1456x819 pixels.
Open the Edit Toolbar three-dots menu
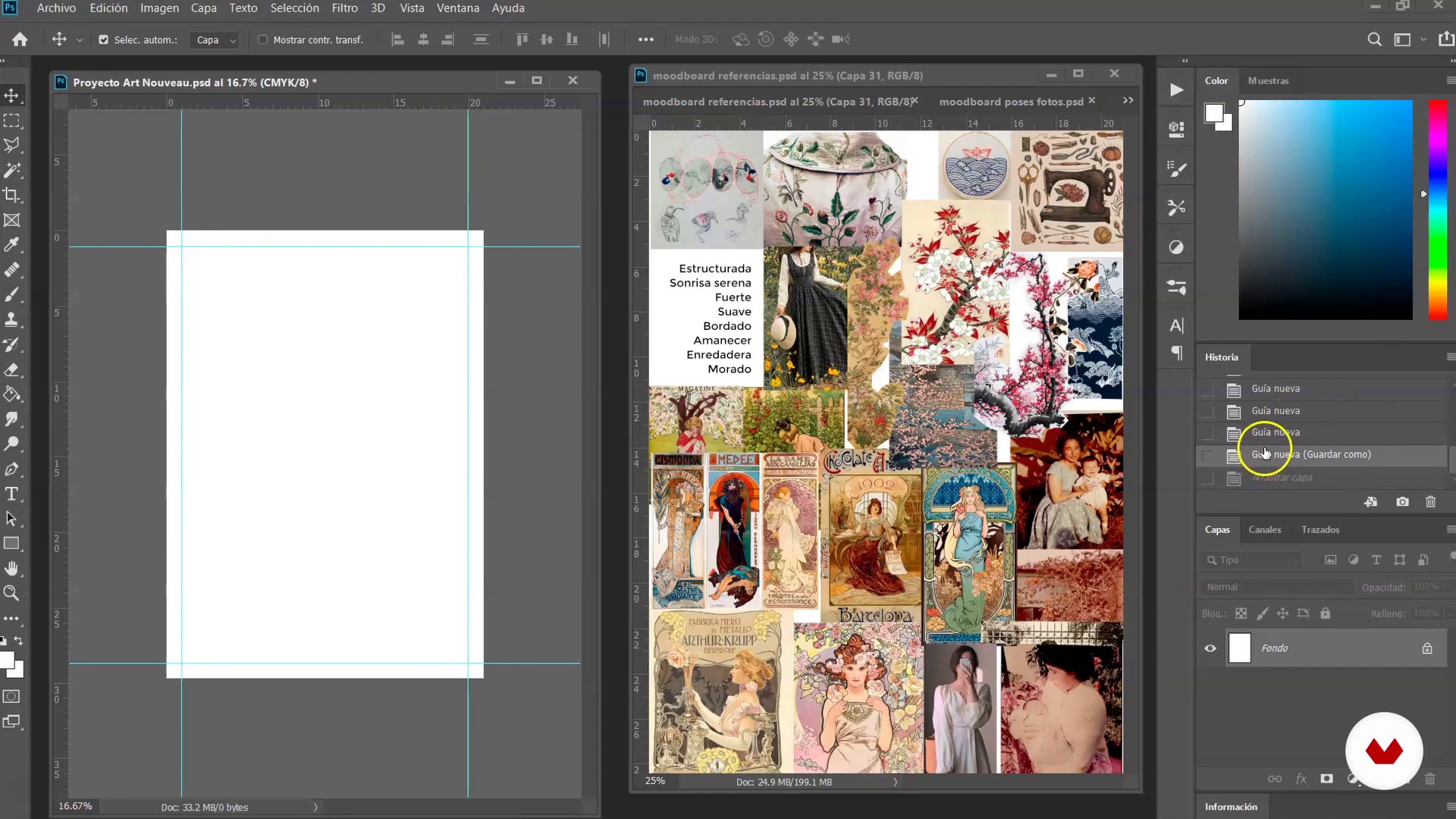pyautogui.click(x=12, y=618)
